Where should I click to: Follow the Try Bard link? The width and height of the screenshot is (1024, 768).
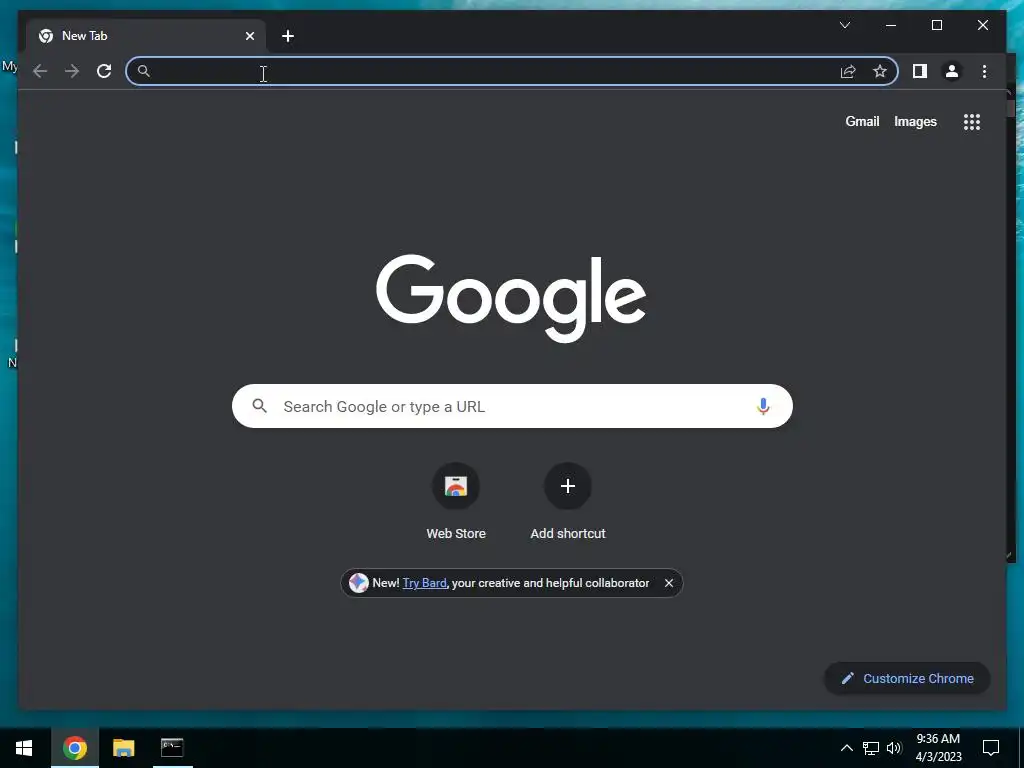[424, 583]
